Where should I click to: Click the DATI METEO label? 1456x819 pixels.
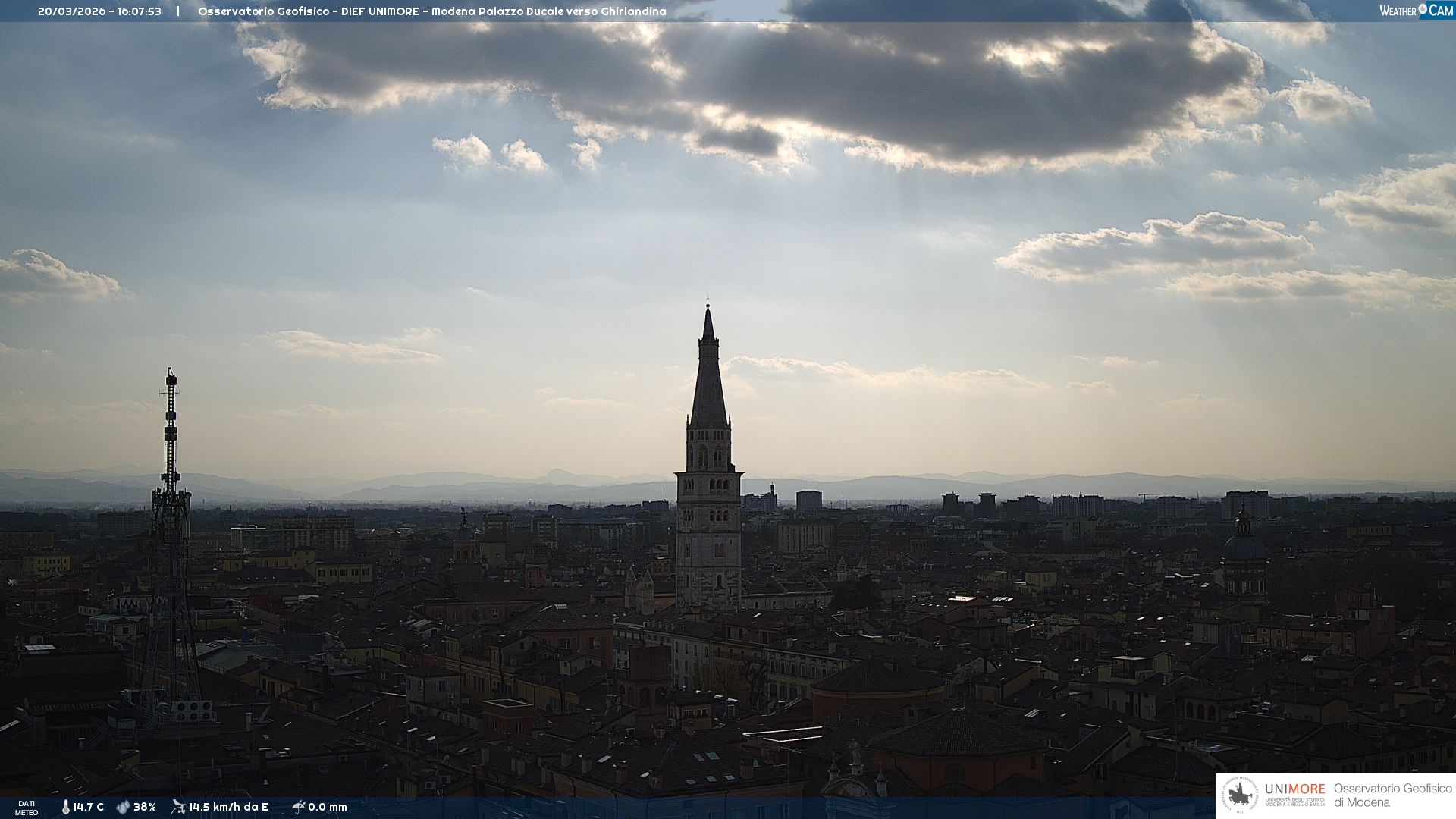click(x=27, y=808)
